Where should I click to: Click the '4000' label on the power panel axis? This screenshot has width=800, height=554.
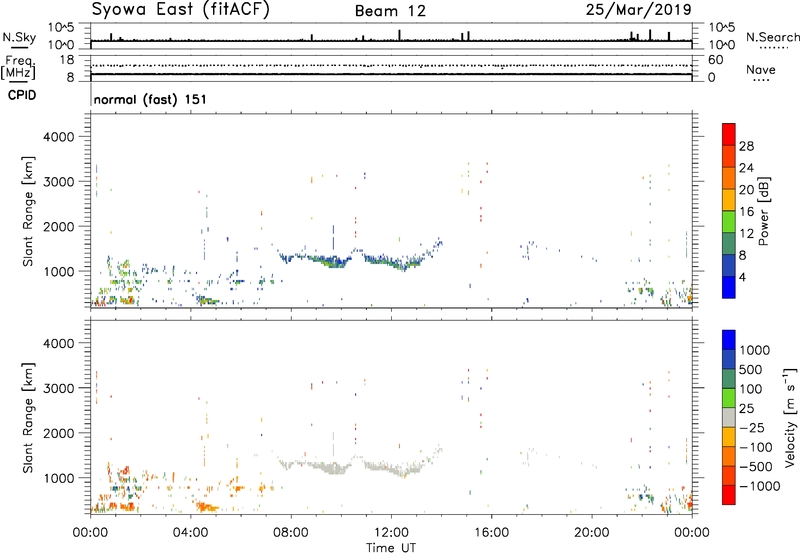[58, 137]
